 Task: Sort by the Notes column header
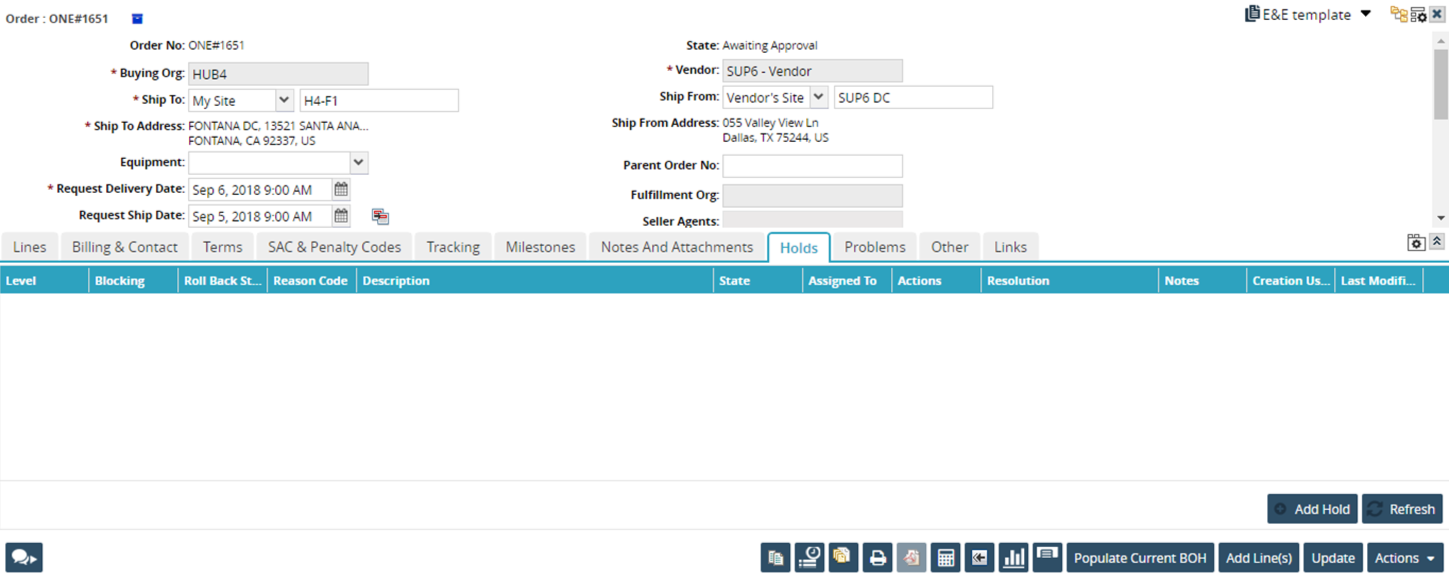(x=1202, y=281)
